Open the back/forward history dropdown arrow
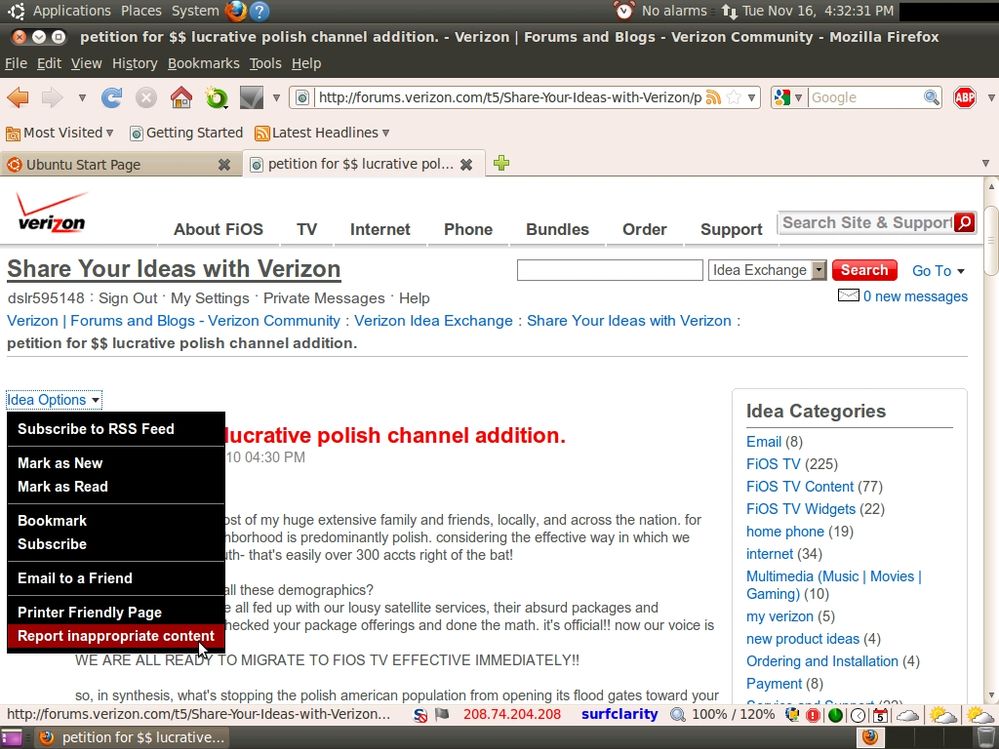This screenshot has height=749, width=999. [82, 97]
